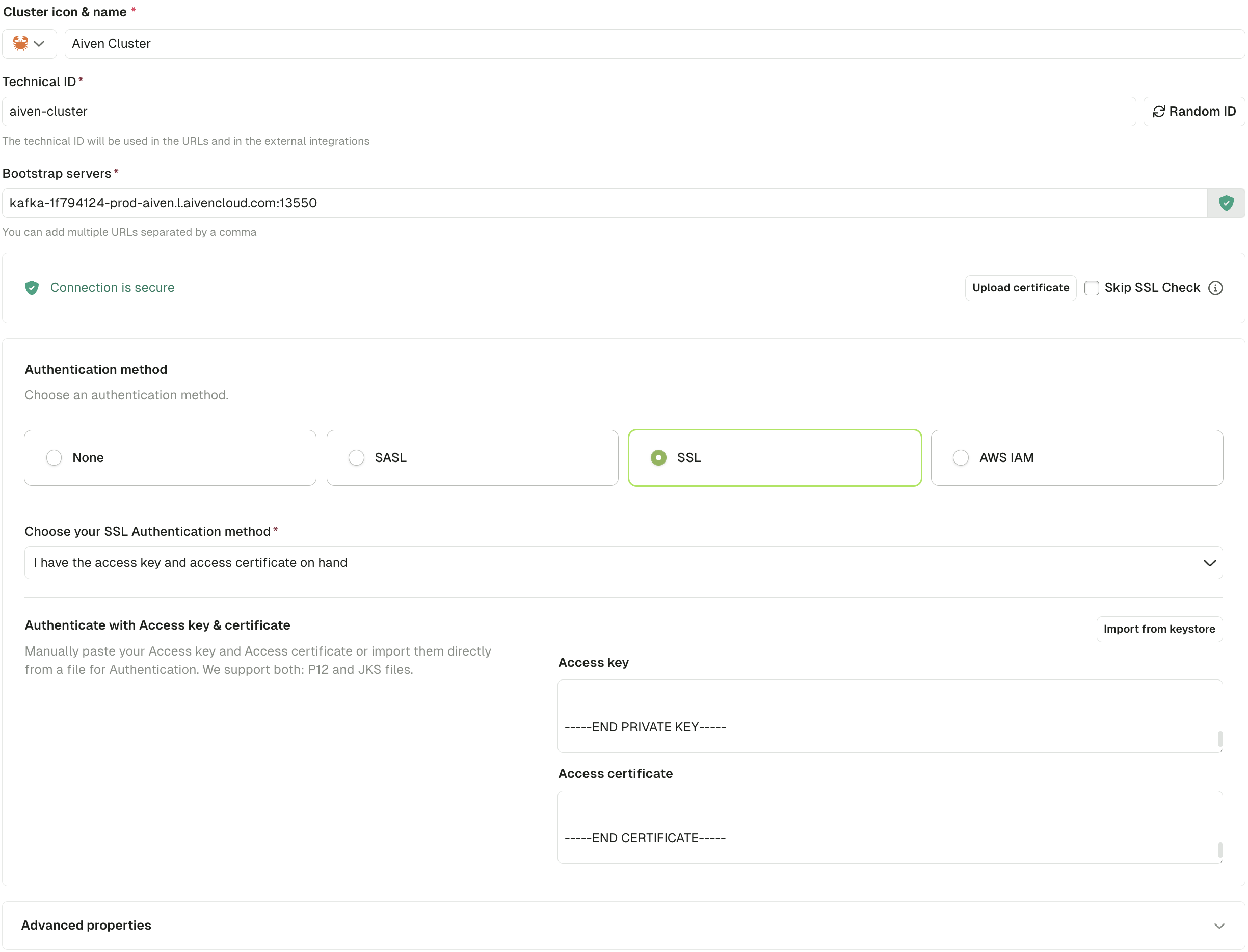
Task: Click the Upload certificate button
Action: point(1020,288)
